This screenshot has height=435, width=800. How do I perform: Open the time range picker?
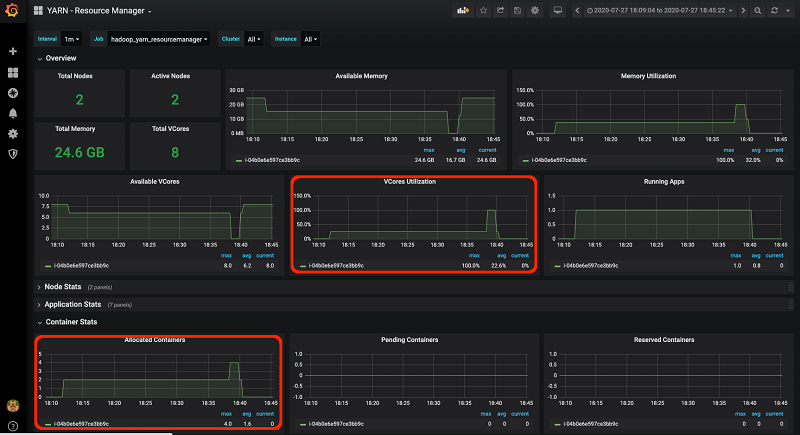pyautogui.click(x=659, y=10)
